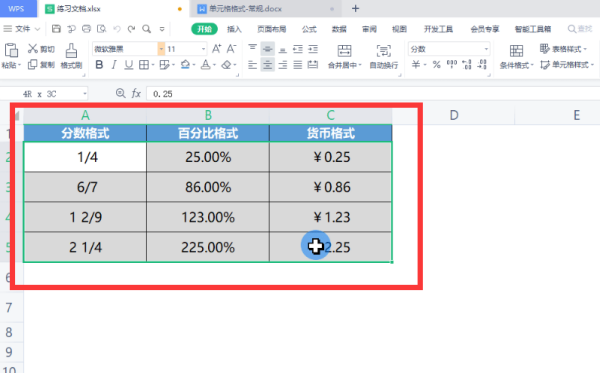Image resolution: width=600 pixels, height=373 pixels.
Task: Click the 查找 search command box
Action: tap(580, 29)
